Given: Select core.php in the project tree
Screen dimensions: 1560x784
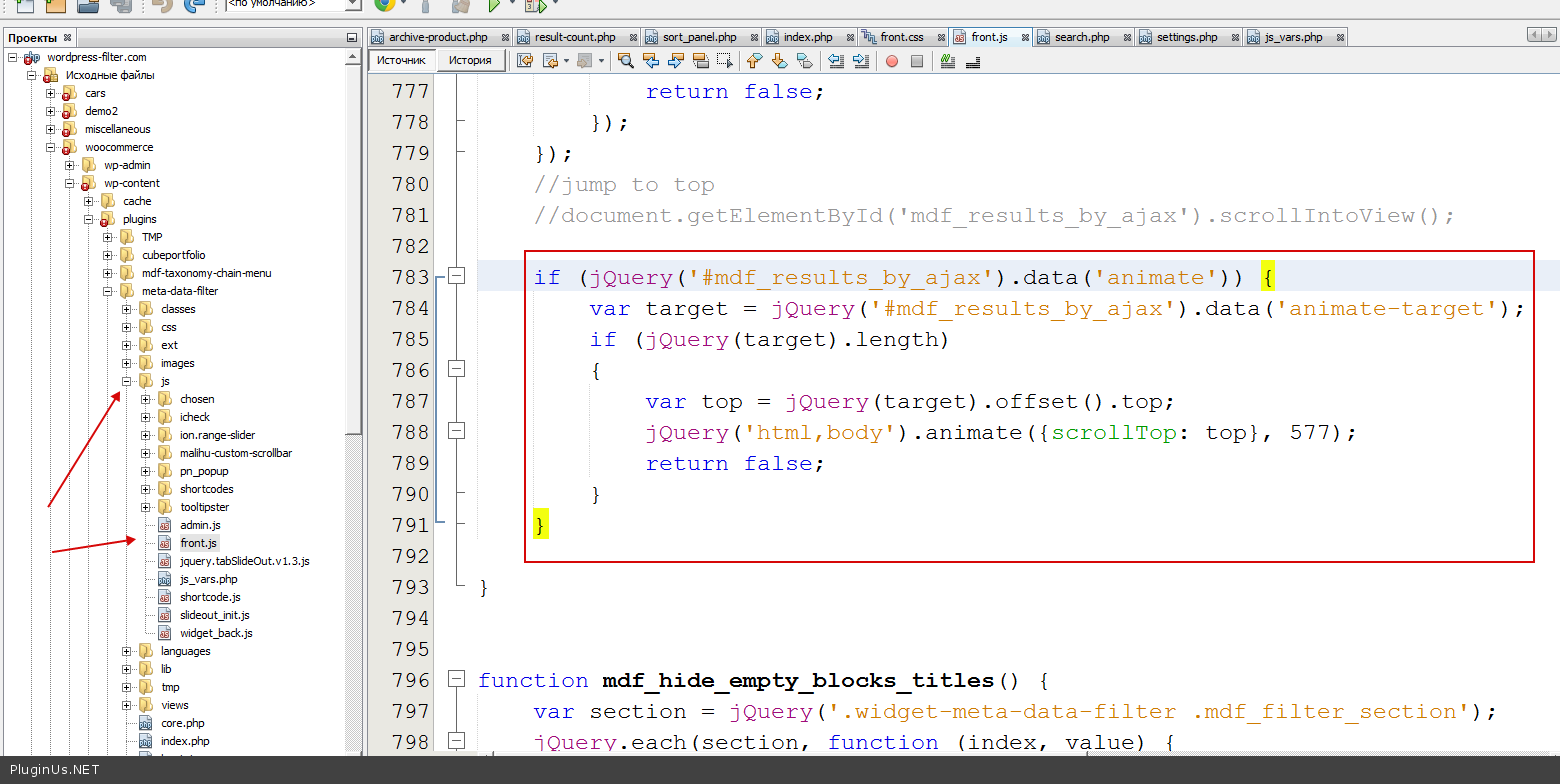Looking at the screenshot, I should [182, 723].
